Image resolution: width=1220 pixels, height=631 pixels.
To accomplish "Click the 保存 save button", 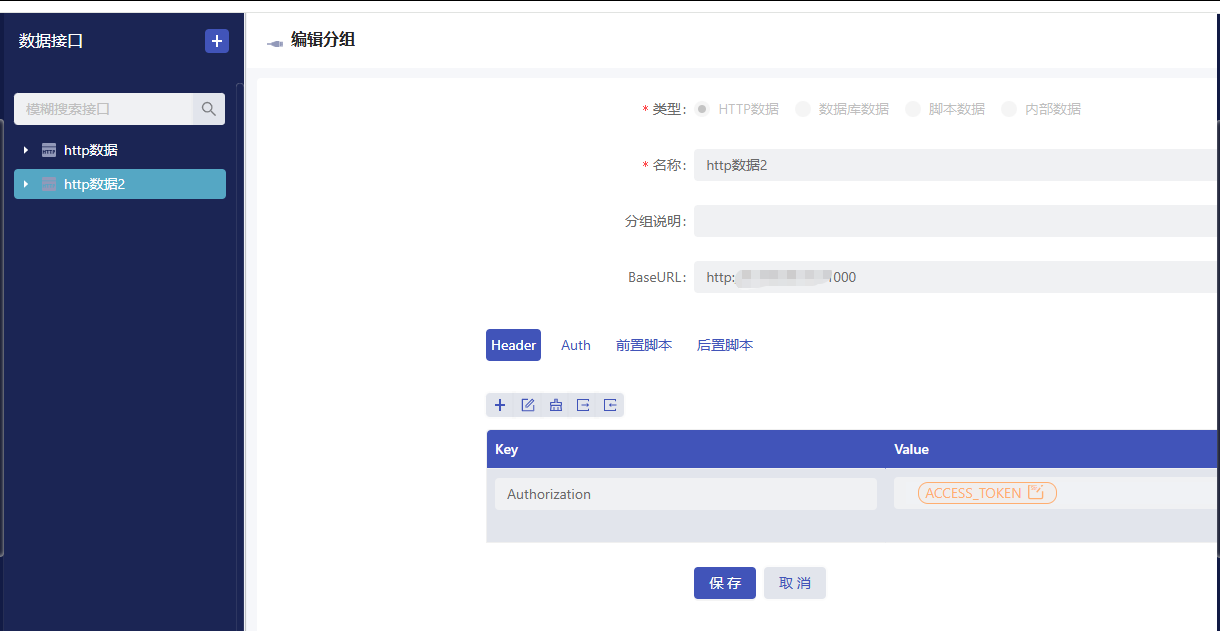I will pos(724,583).
